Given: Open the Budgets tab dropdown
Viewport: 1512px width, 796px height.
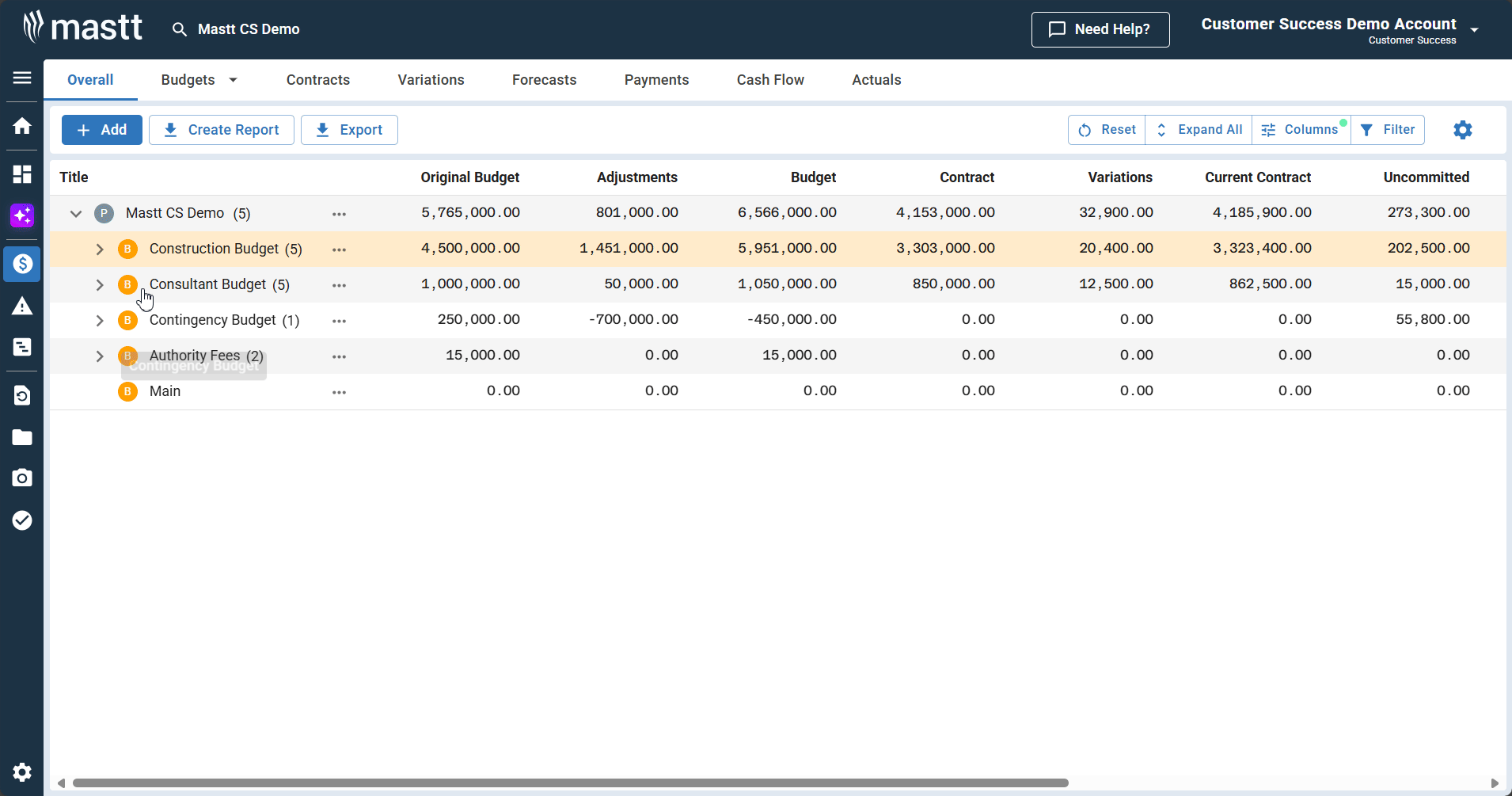Looking at the screenshot, I should pos(233,80).
